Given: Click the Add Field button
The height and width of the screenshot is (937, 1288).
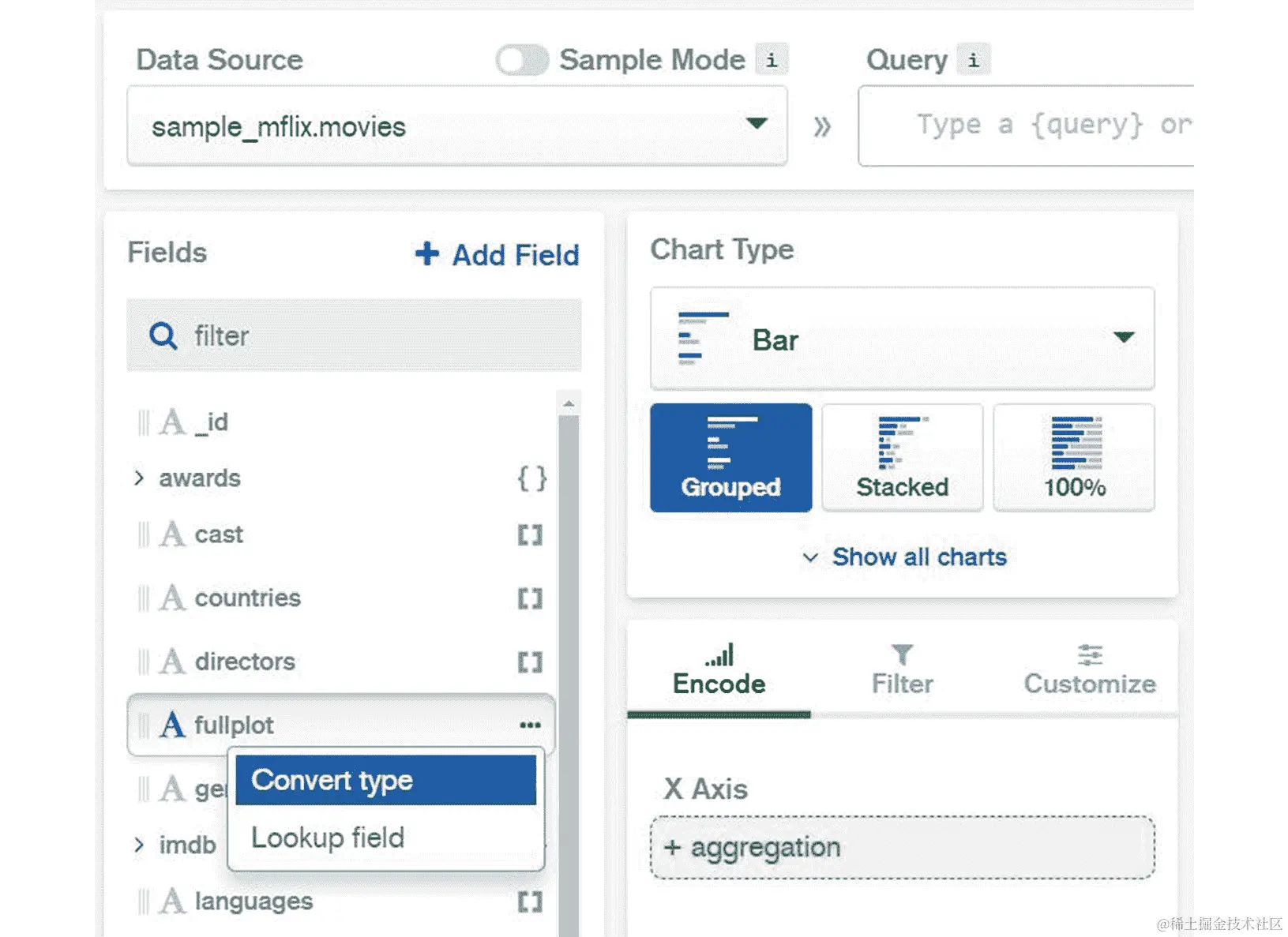Looking at the screenshot, I should coord(498,254).
